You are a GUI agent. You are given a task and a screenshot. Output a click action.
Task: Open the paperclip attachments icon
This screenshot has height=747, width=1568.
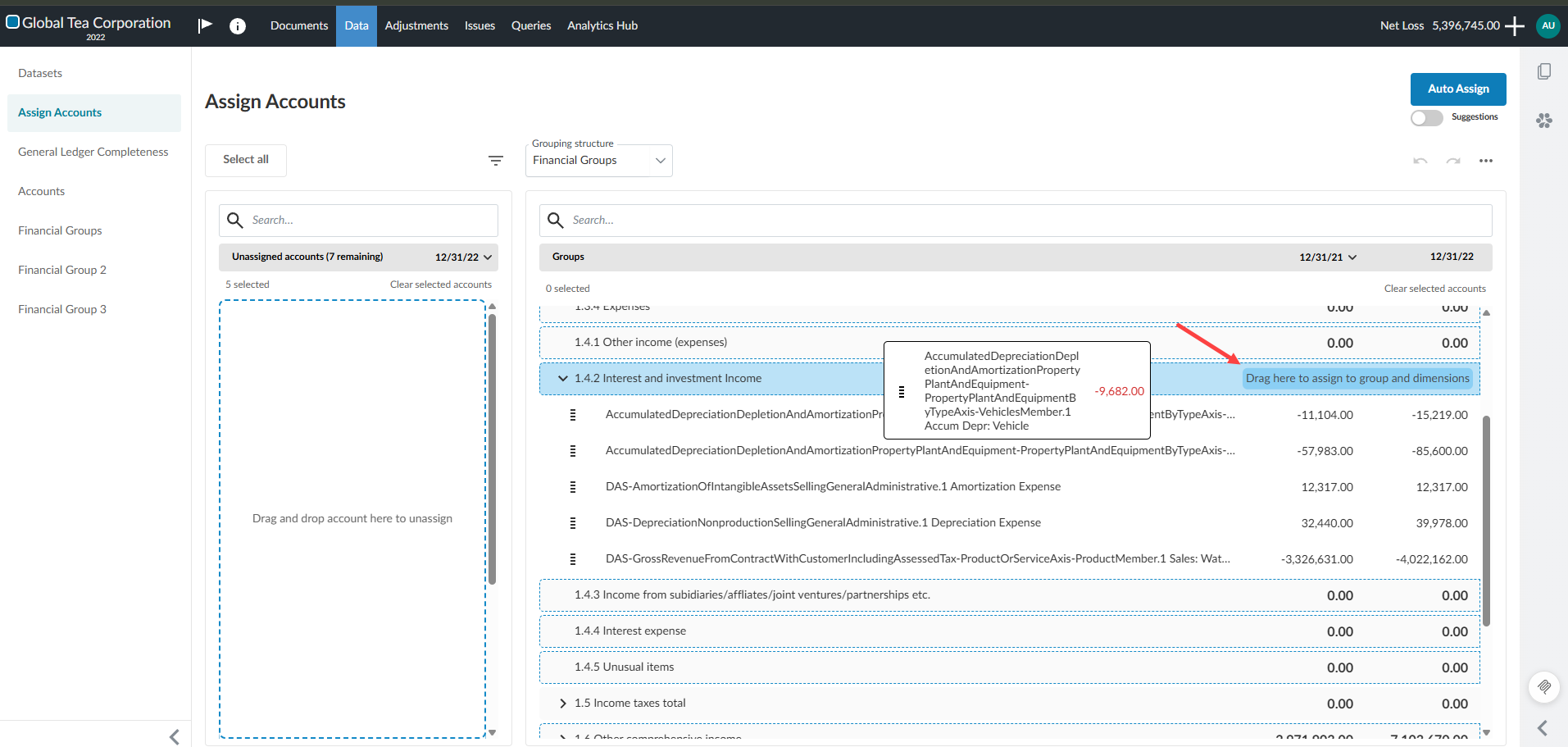tap(1544, 687)
